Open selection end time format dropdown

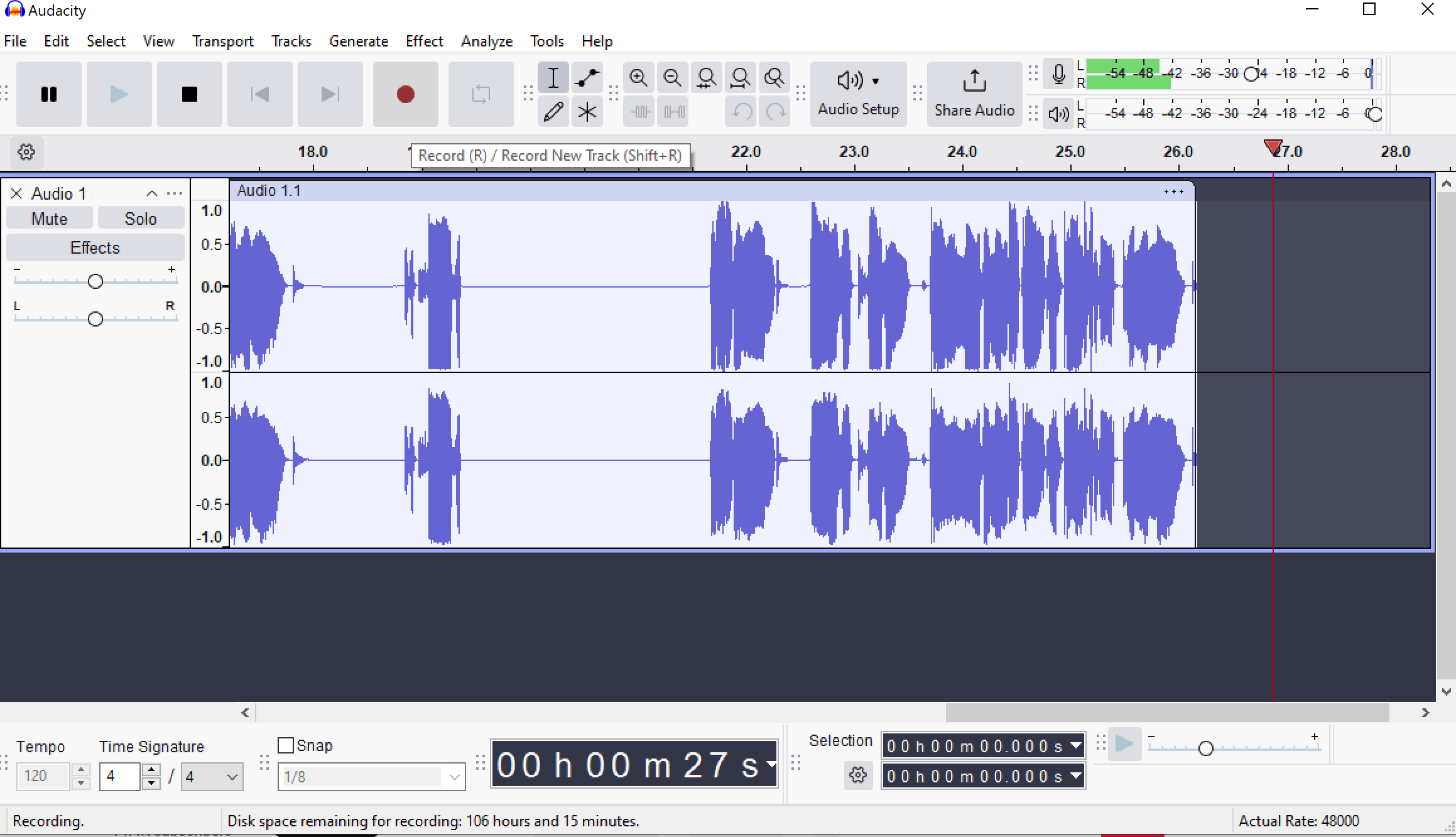(1076, 776)
